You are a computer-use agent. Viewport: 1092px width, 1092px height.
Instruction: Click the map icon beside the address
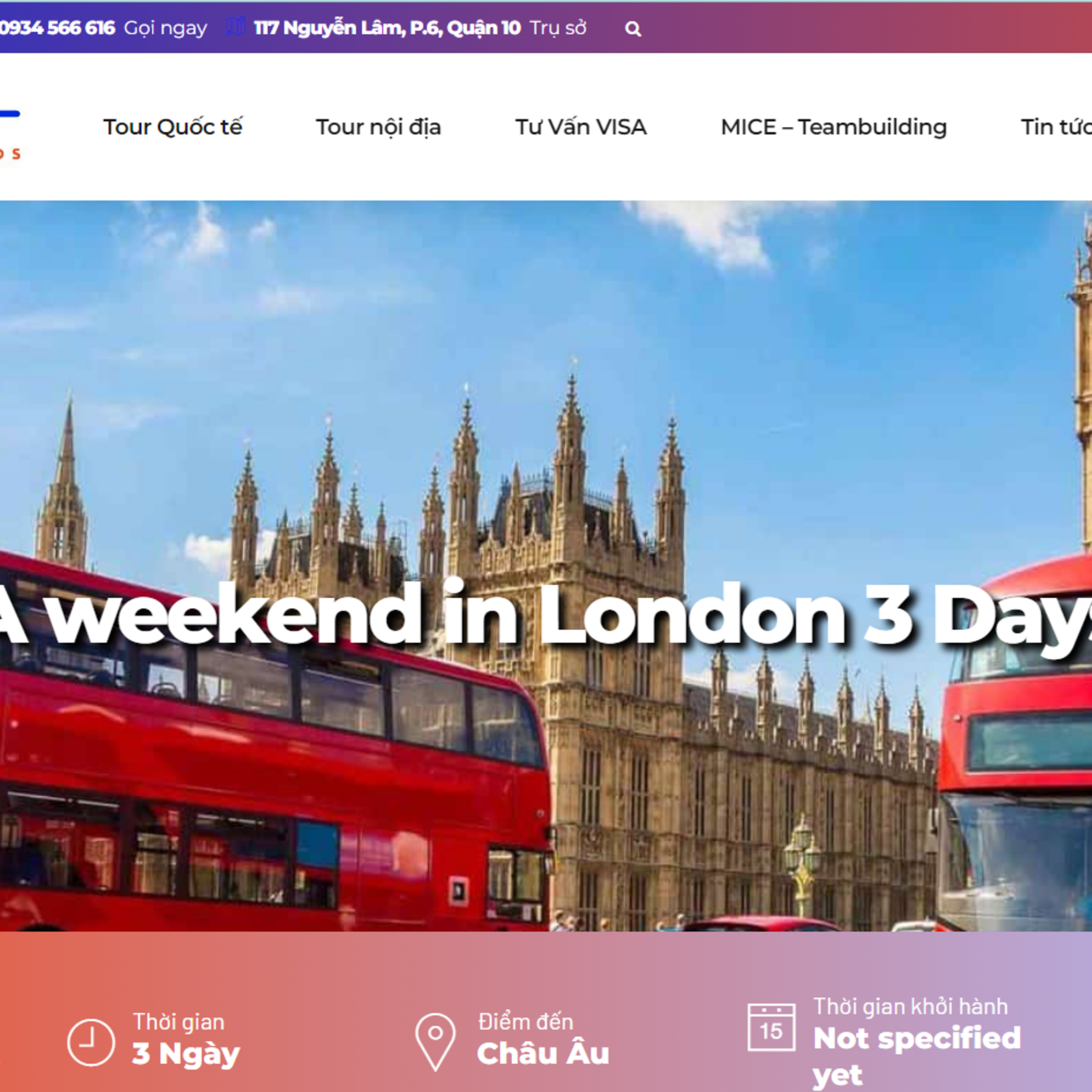click(236, 26)
